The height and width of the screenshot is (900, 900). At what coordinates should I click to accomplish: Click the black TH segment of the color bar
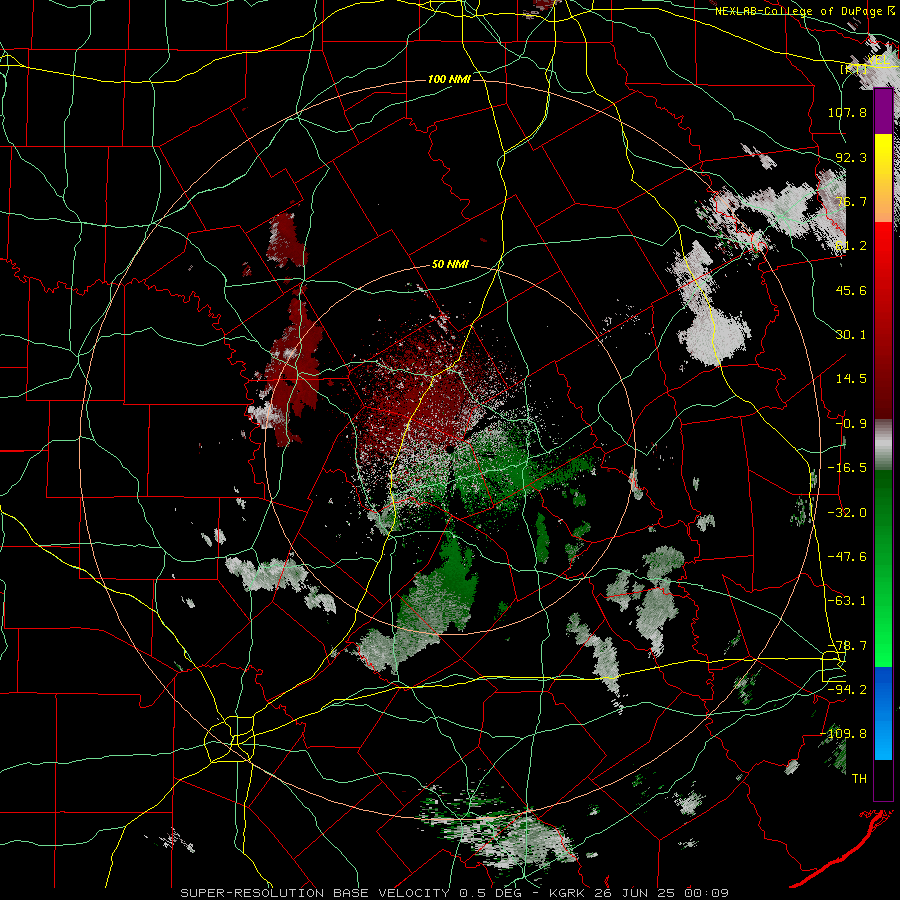point(883,779)
